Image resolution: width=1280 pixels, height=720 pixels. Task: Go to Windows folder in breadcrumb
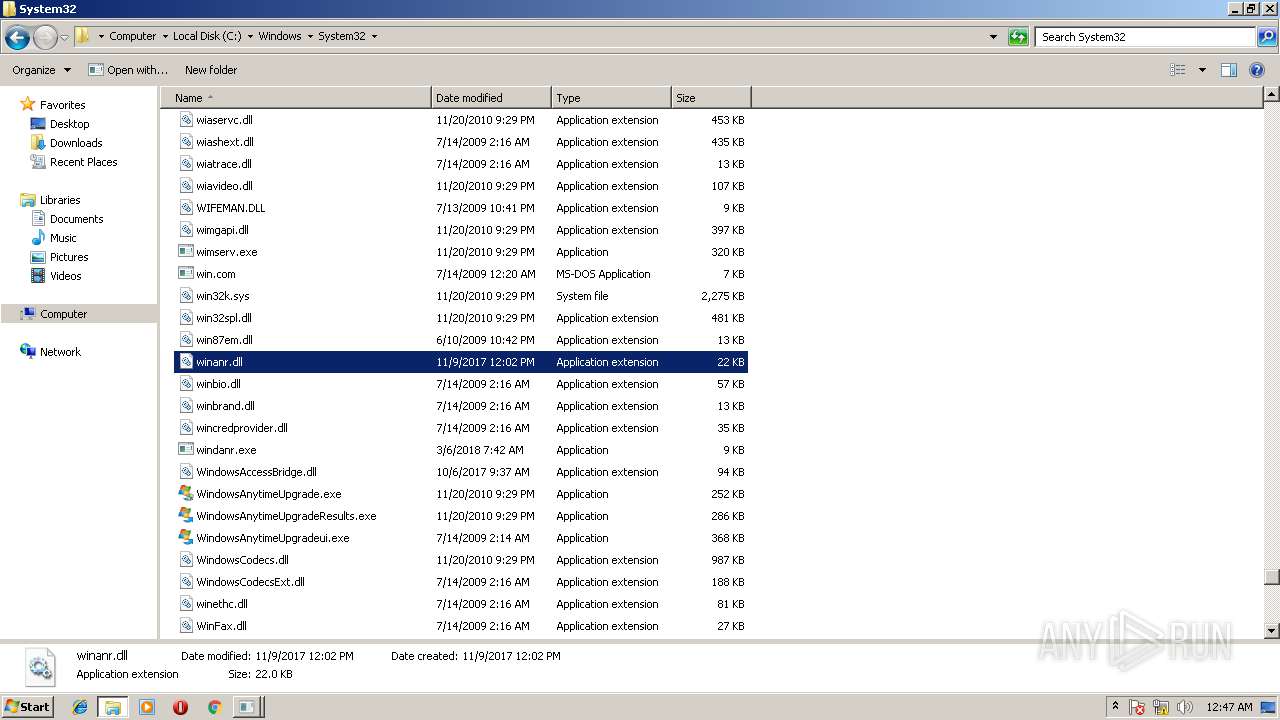point(280,36)
